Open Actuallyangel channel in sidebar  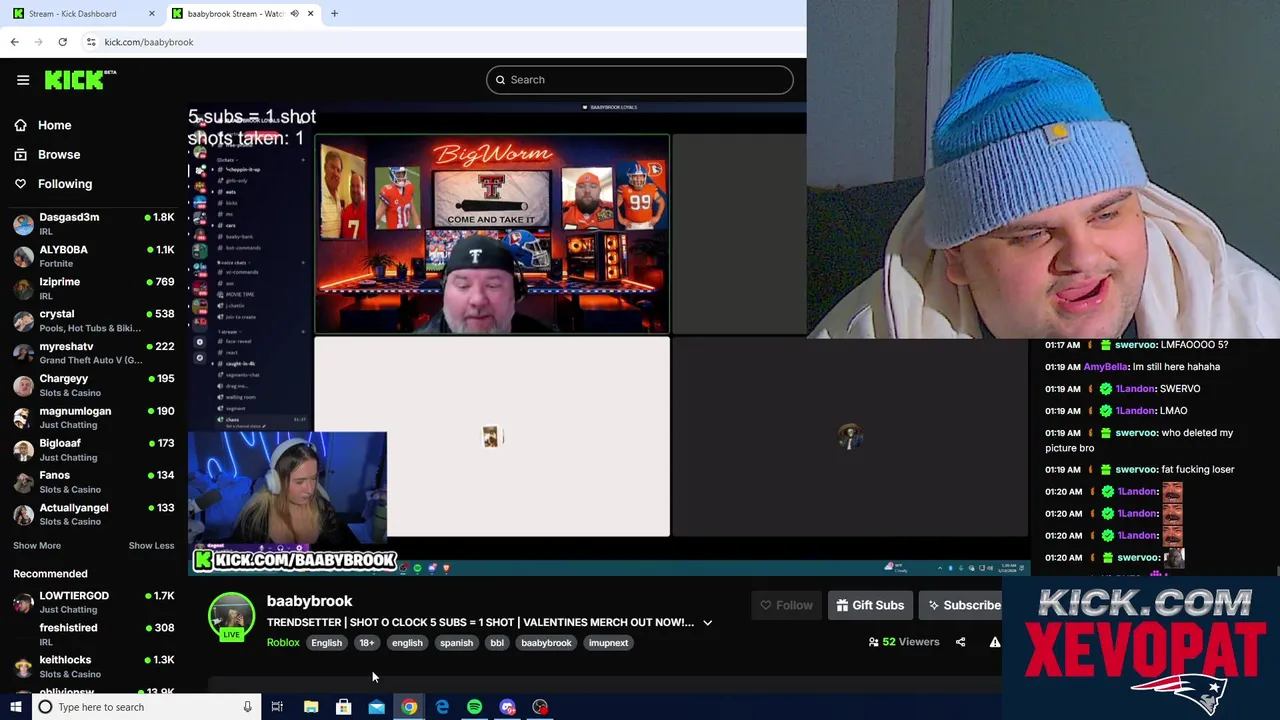pos(94,514)
